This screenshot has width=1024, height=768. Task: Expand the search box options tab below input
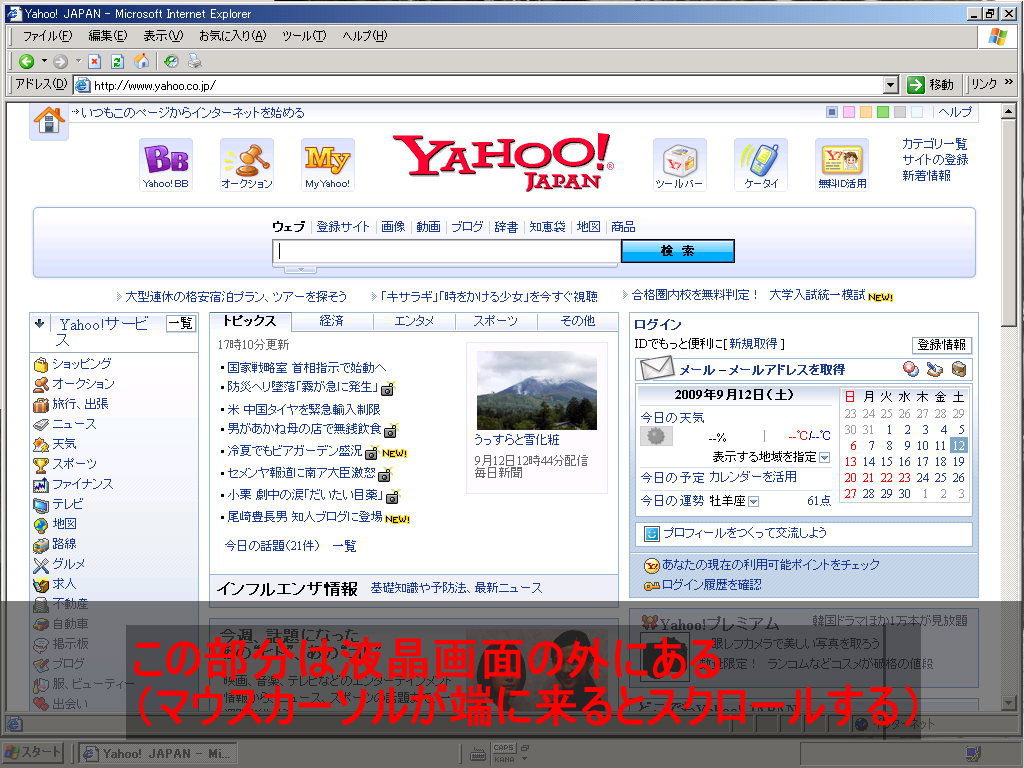[x=300, y=269]
